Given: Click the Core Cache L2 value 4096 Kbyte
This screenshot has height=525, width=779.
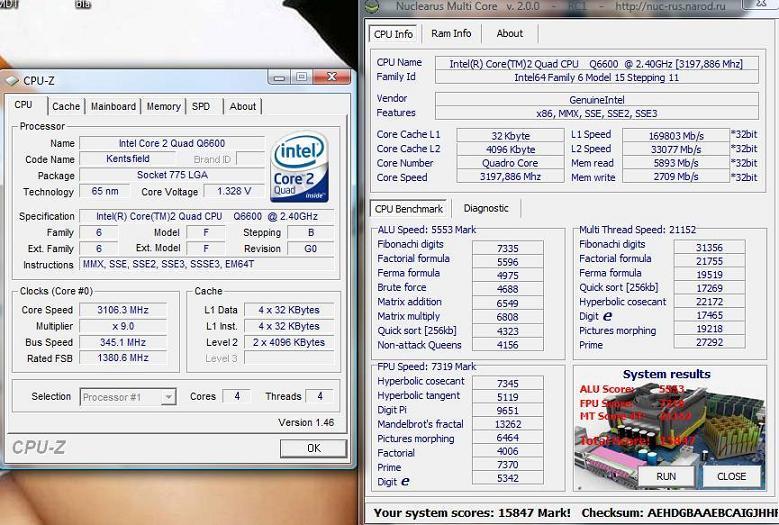Looking at the screenshot, I should pos(510,149).
